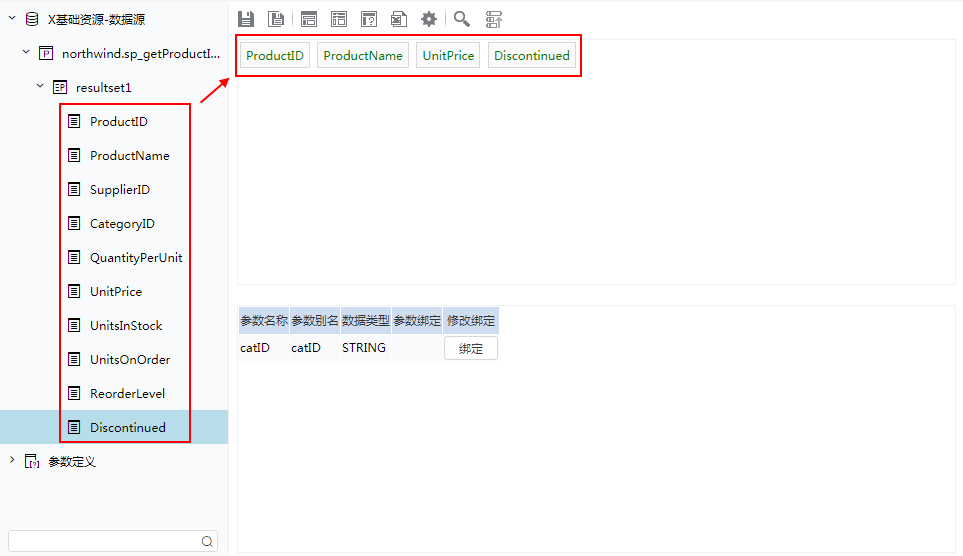Click the field icon next to UnitsOnOrder
This screenshot has height=556, width=963.
[74, 359]
